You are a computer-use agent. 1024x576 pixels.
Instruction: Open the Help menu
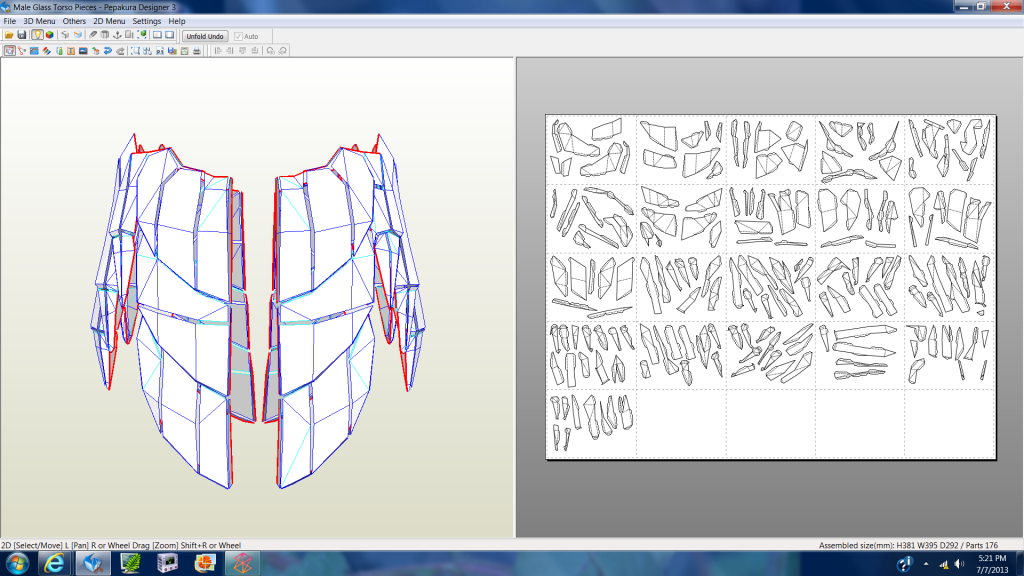(177, 21)
